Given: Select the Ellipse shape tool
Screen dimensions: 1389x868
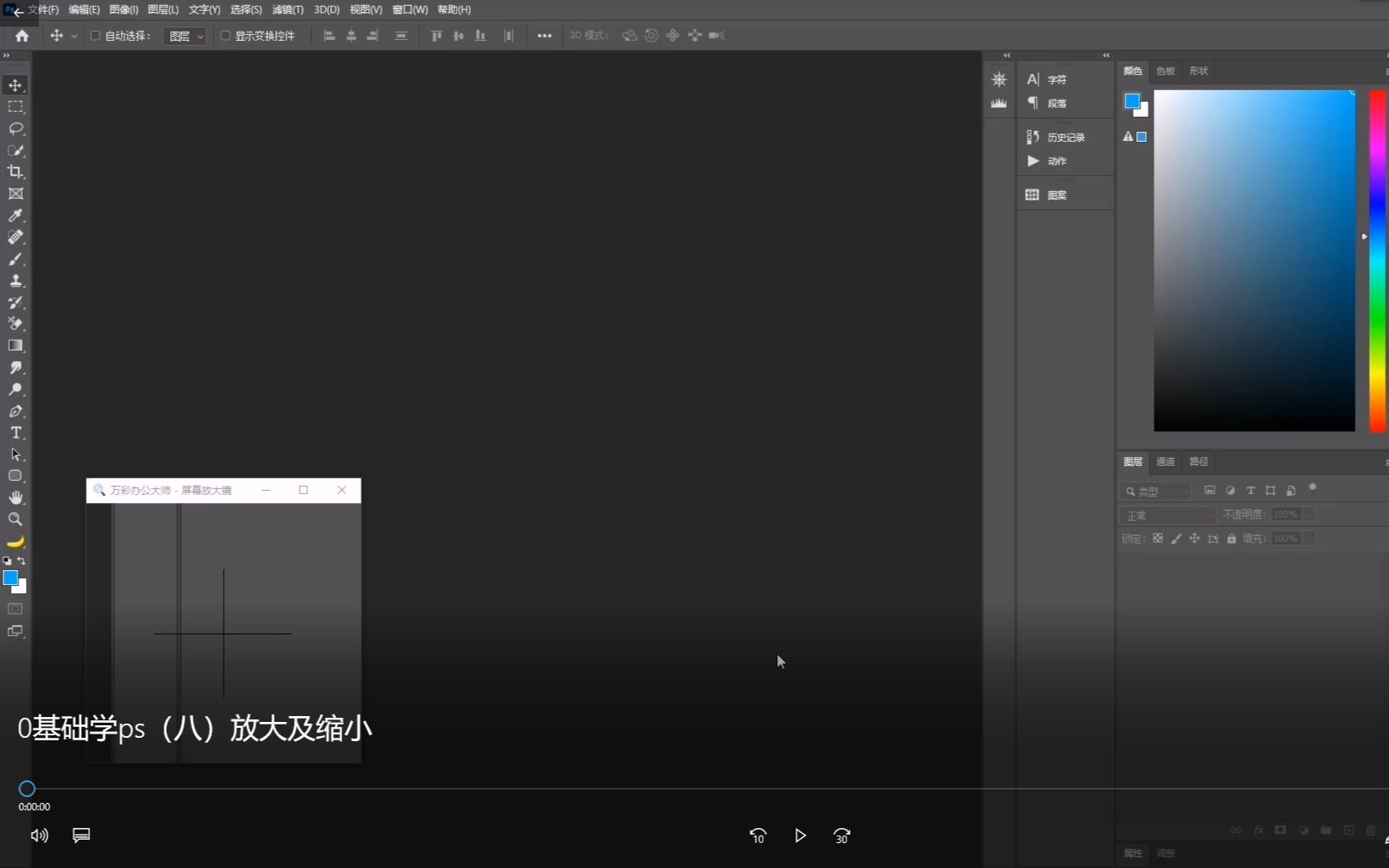Looking at the screenshot, I should pos(15,476).
